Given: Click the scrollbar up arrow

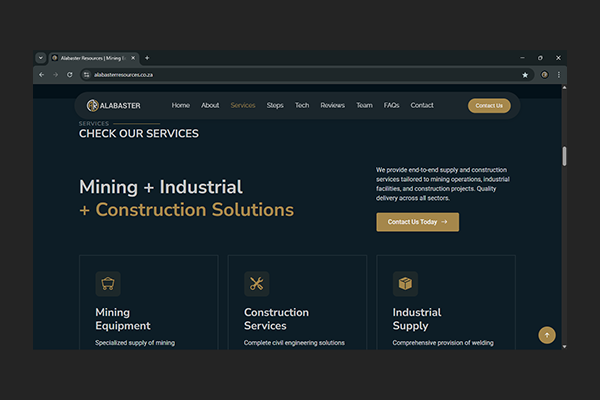Looking at the screenshot, I should pos(564,88).
